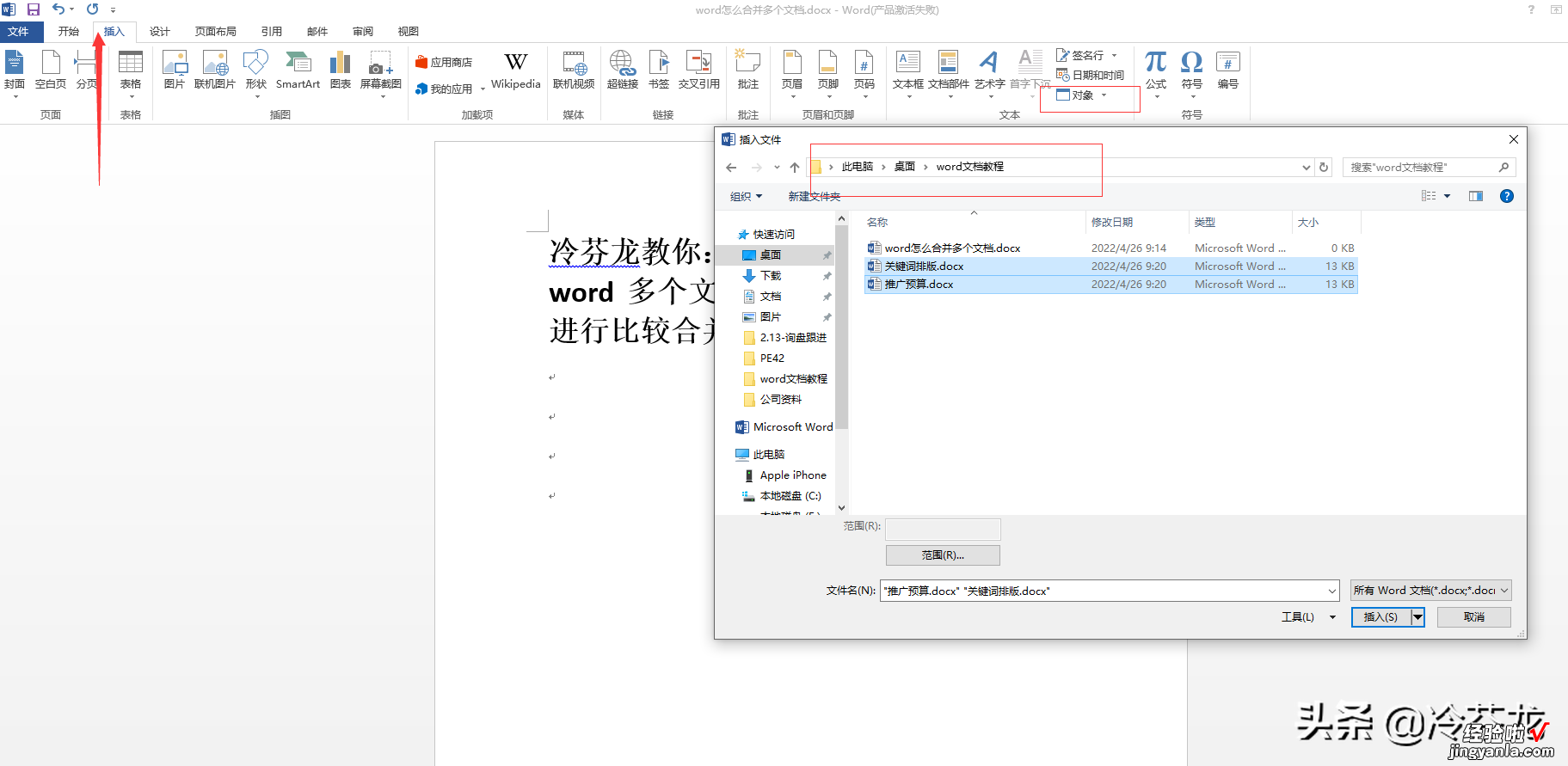Click the Insert (插入) button in dialog
Viewport: 1568px width, 766px height.
point(1380,617)
